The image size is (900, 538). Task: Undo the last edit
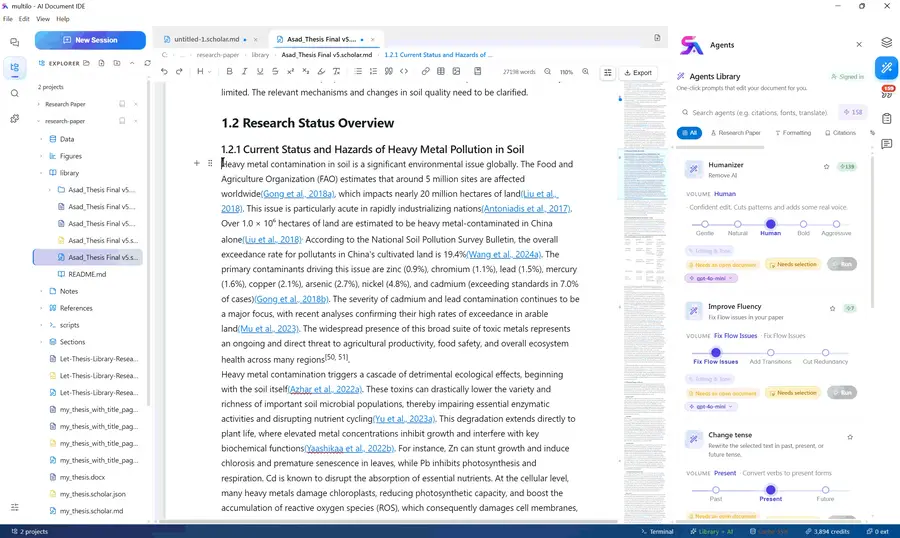pos(164,72)
